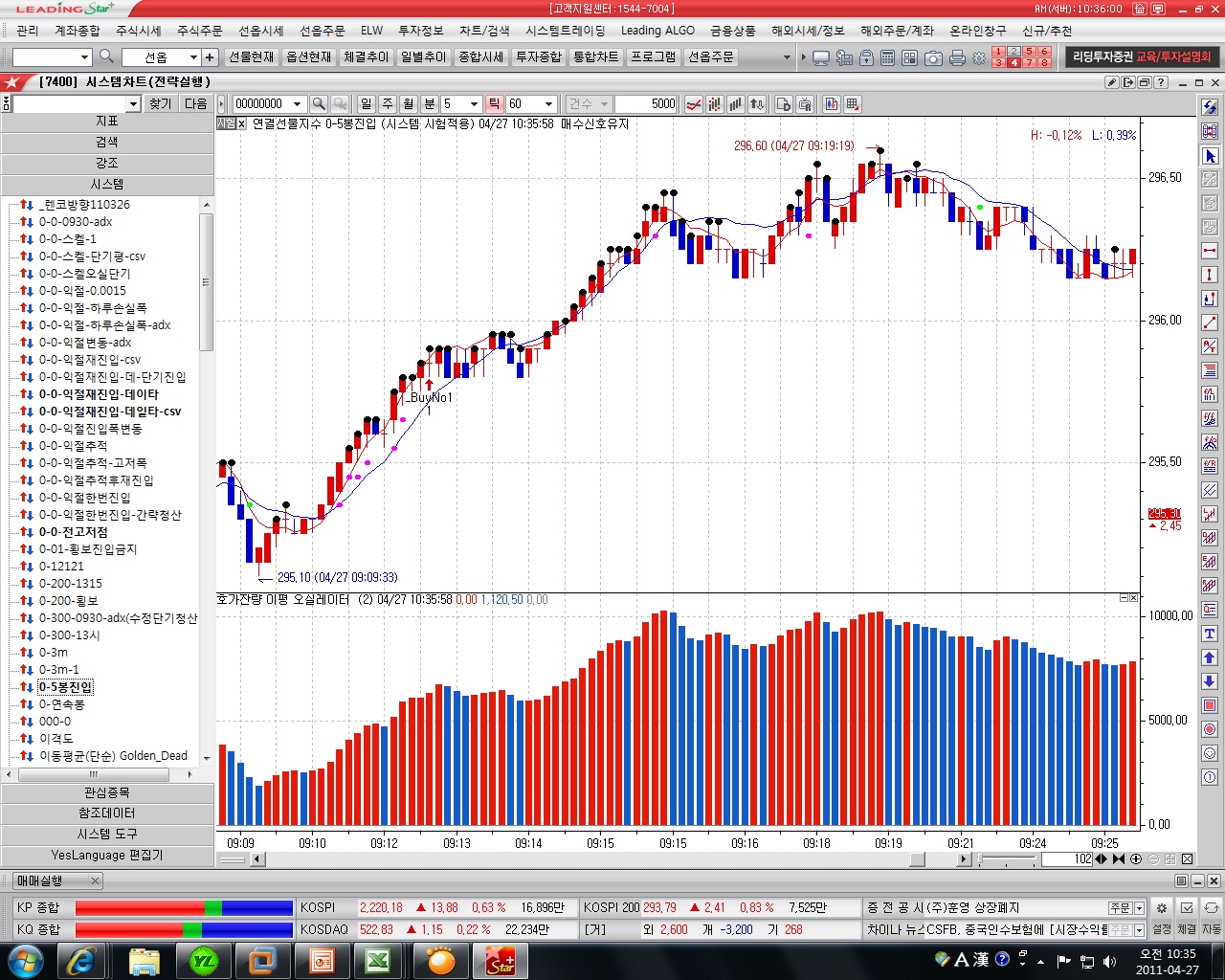Viewport: 1225px width, 980px height.
Task: Toggle the 일 daily period button
Action: [366, 103]
